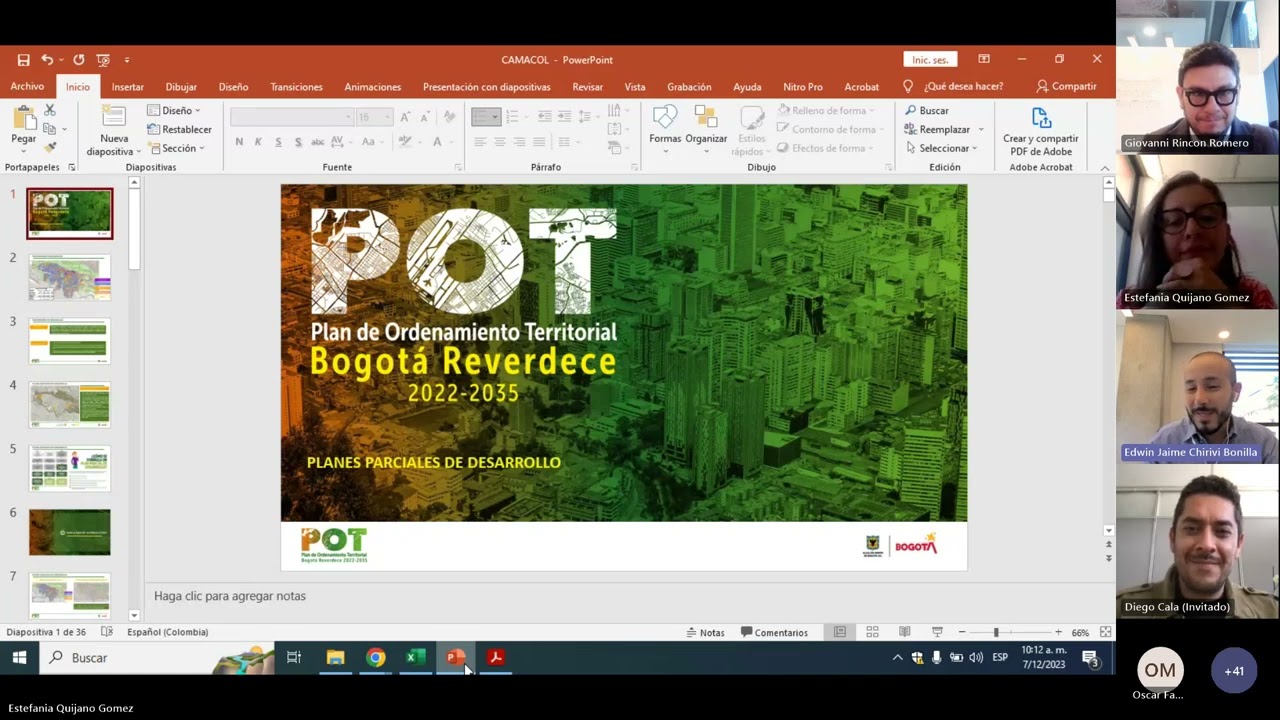
Task: Open Windows notification center
Action: (1091, 657)
